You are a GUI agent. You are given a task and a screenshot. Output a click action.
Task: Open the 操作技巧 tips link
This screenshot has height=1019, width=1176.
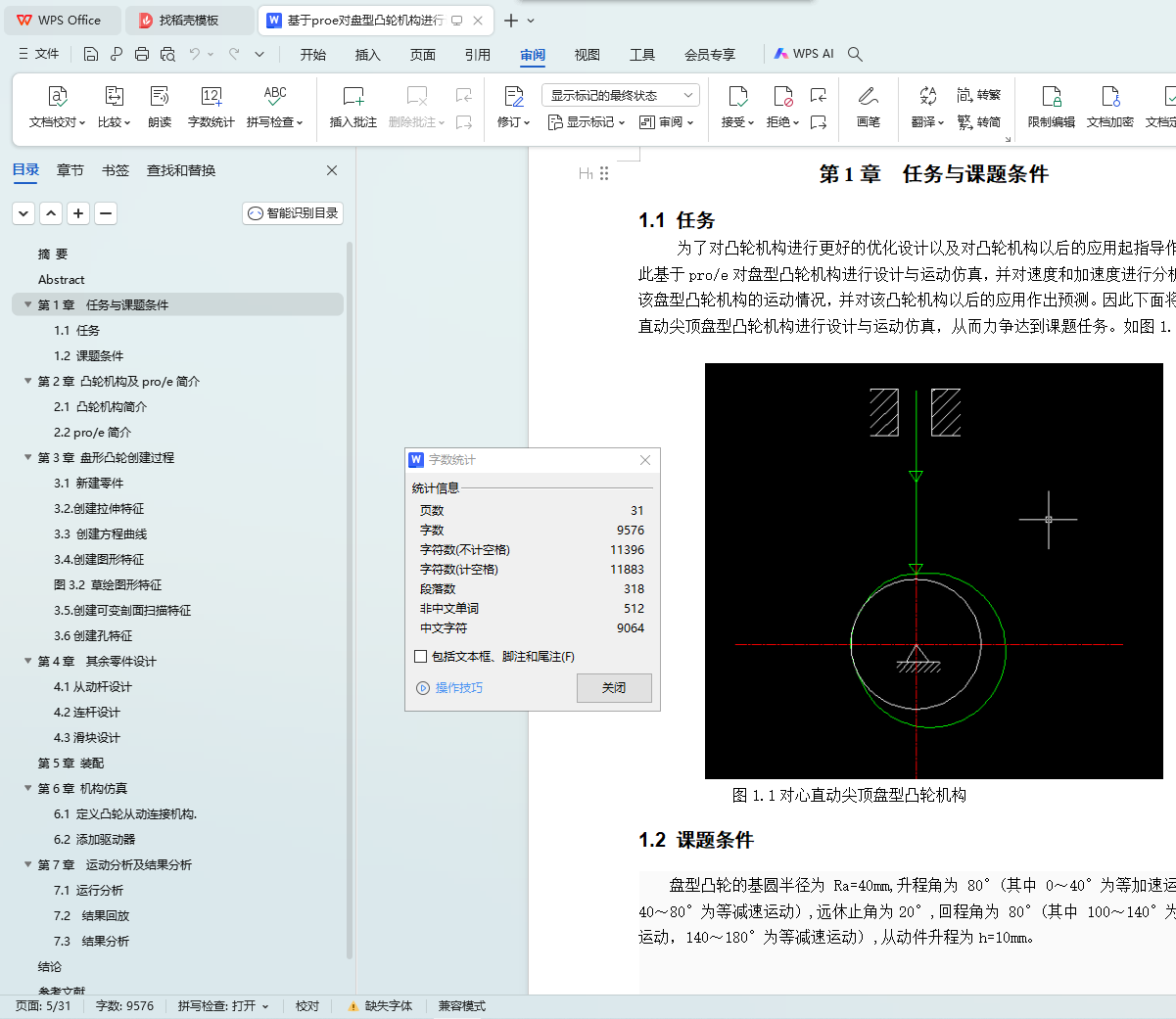458,688
